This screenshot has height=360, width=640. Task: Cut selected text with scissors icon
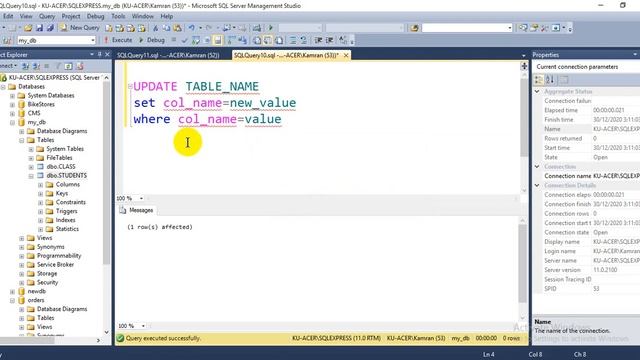pyautogui.click(x=155, y=28)
